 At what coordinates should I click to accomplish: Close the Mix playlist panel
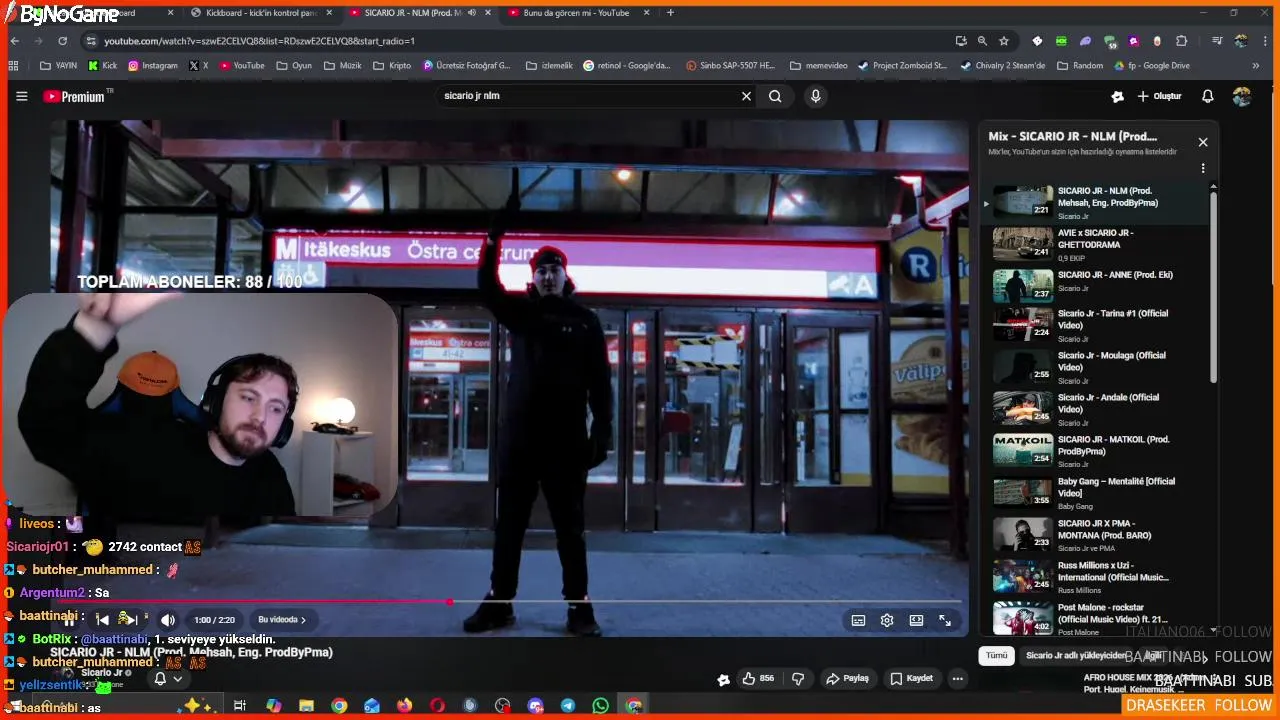pyautogui.click(x=1203, y=142)
